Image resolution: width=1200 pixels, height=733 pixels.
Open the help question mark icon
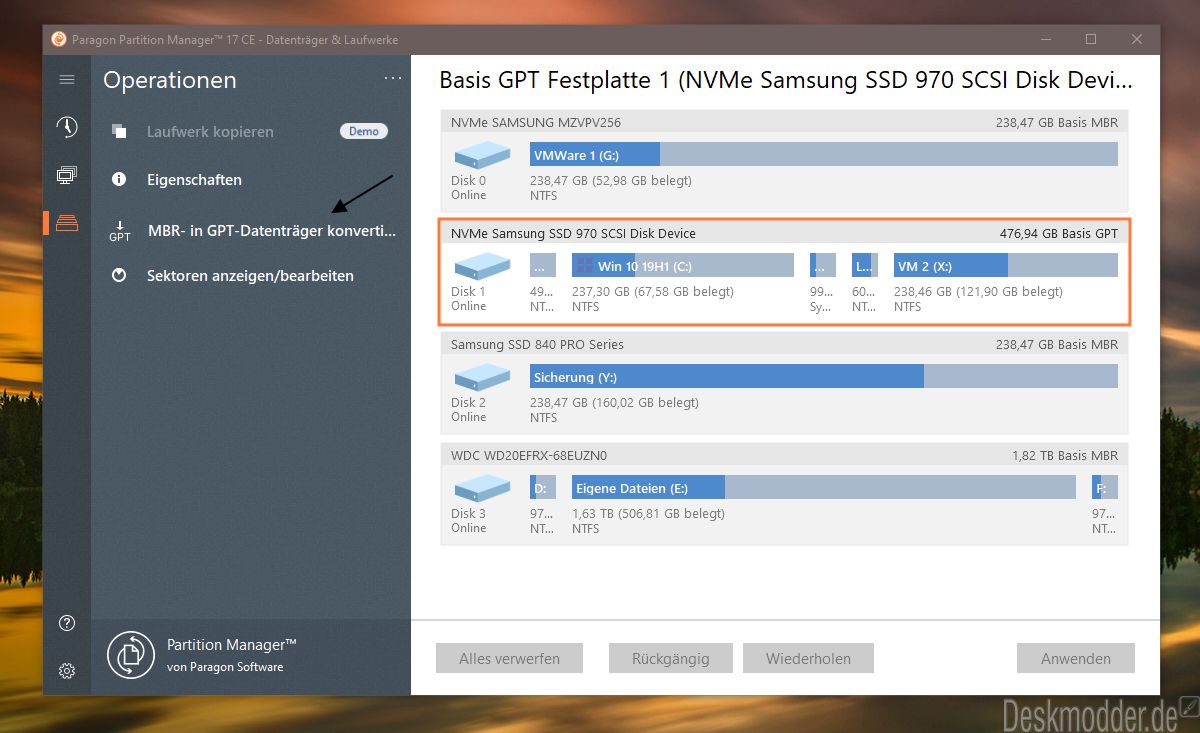tap(67, 624)
